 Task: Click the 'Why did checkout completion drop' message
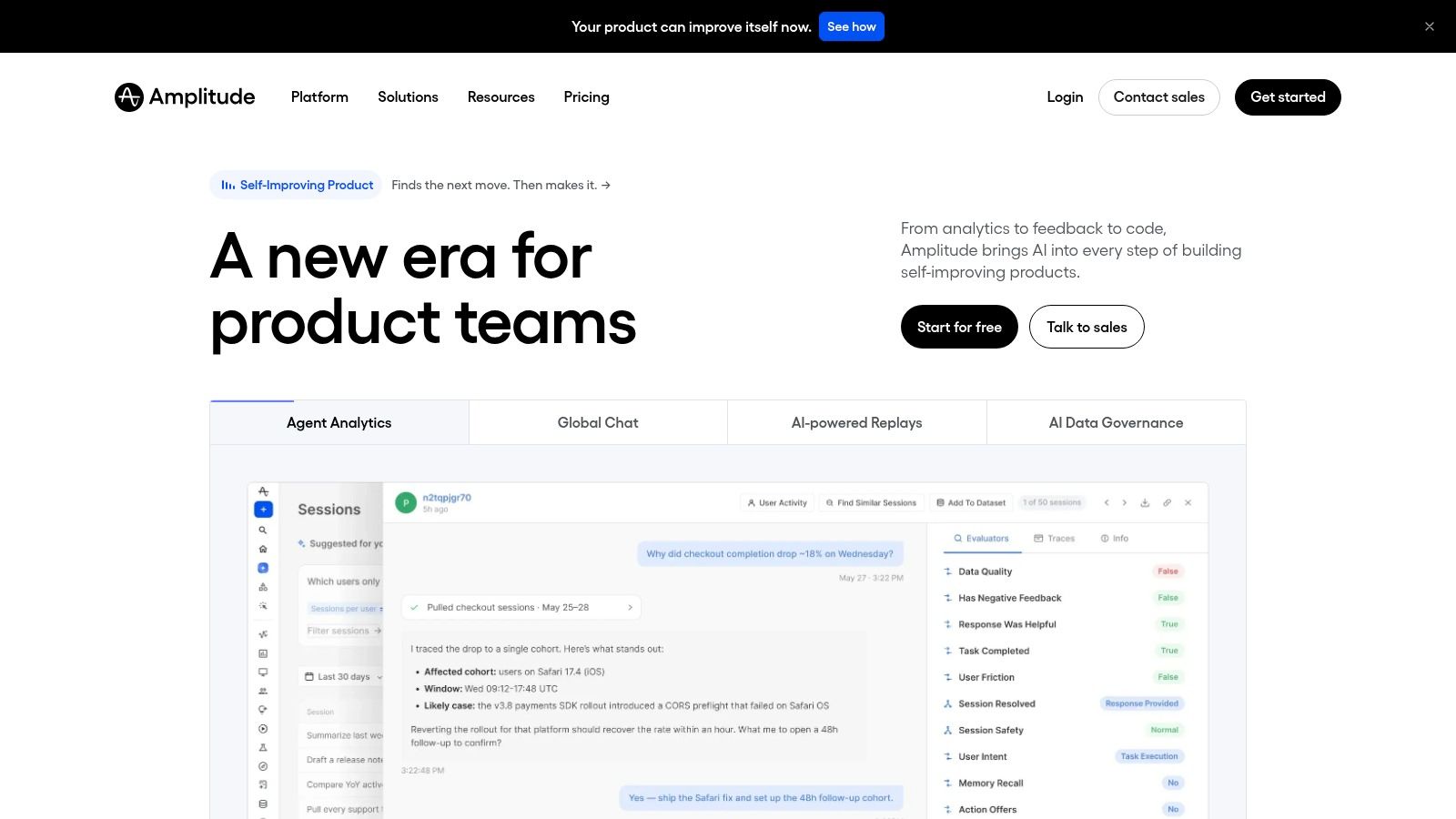pos(770,553)
